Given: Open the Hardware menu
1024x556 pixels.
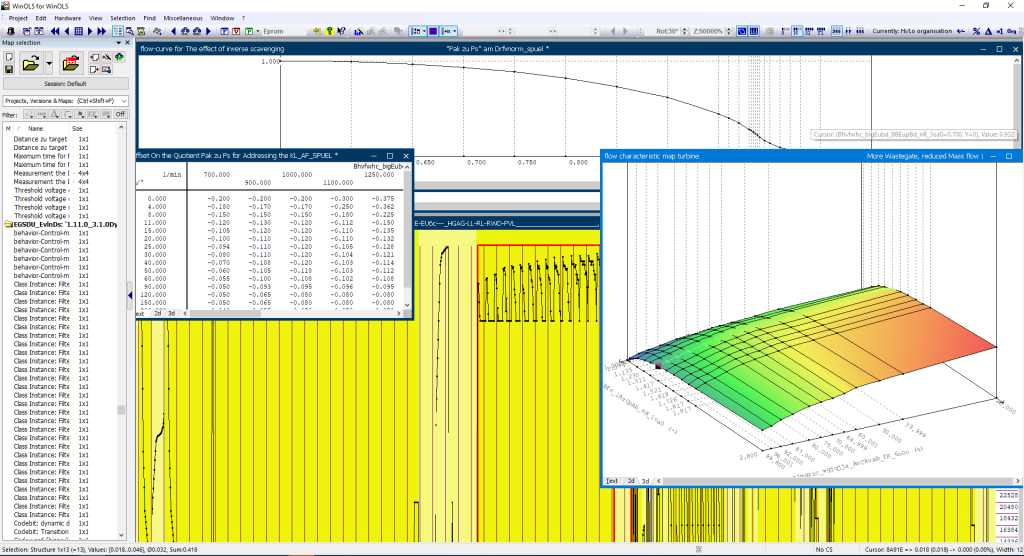Looking at the screenshot, I should click(x=67, y=18).
